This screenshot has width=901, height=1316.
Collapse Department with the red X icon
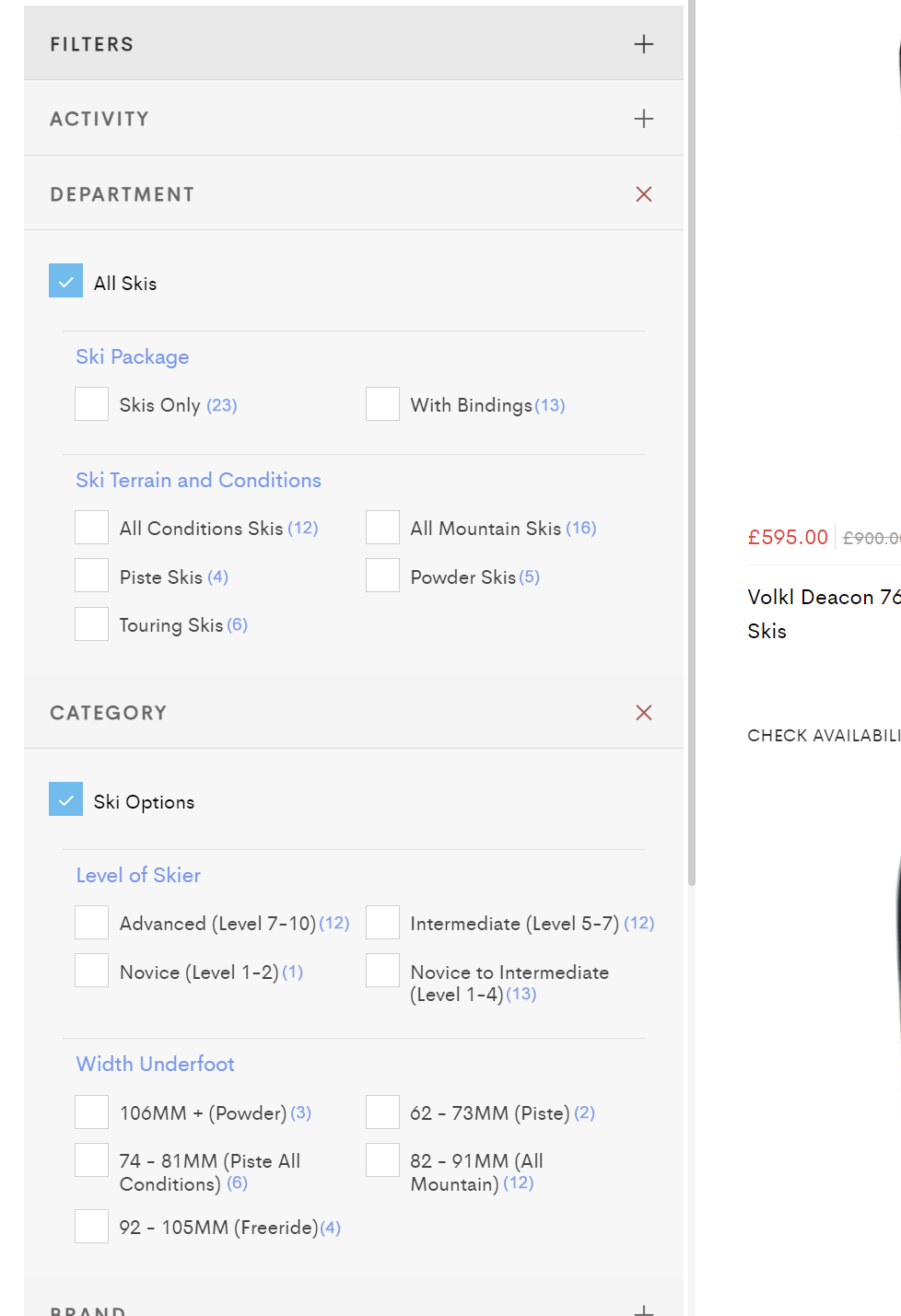tap(643, 194)
